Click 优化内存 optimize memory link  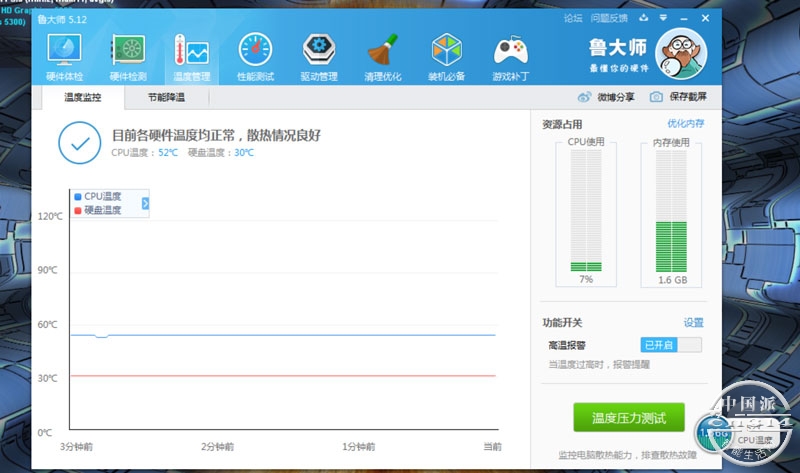click(x=686, y=123)
